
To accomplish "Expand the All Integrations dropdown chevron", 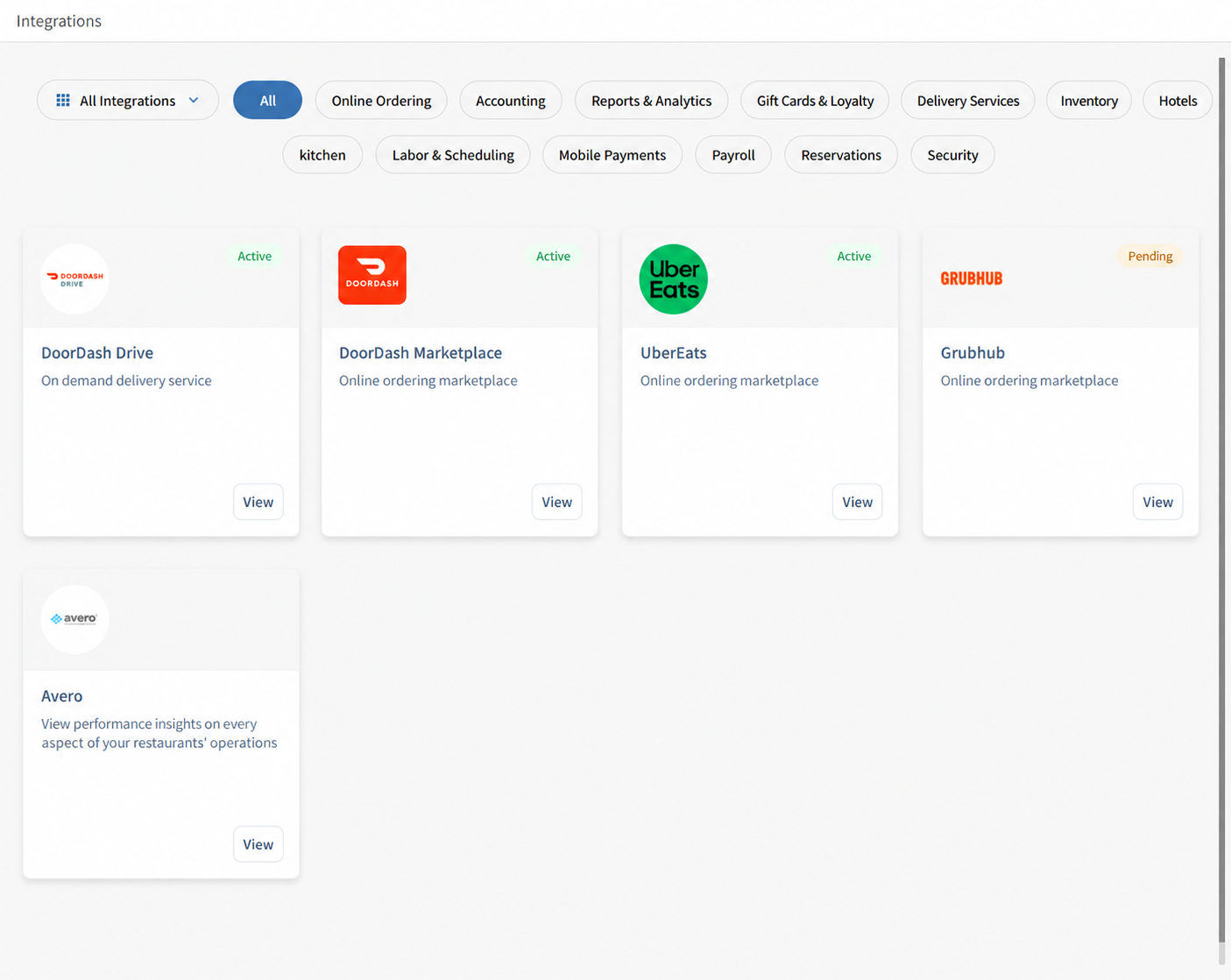I will point(194,101).
